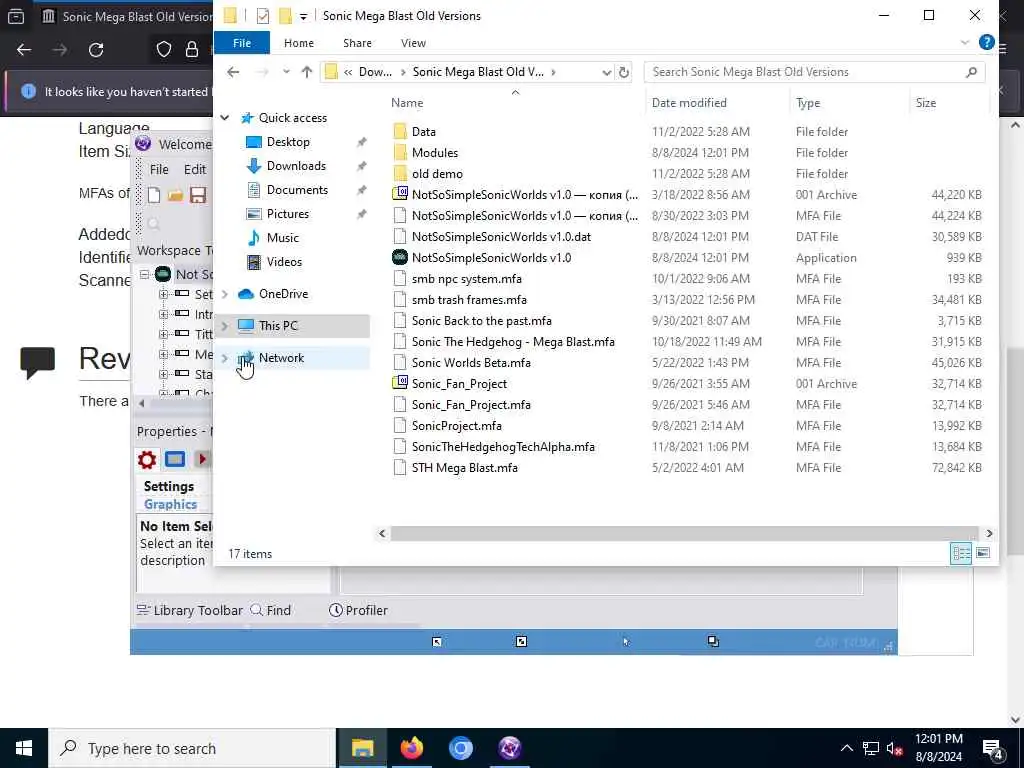Screen dimensions: 1024x768
Task: Select the NotSoSimpleSonicWorlds v1.0 application
Action: click(x=491, y=257)
